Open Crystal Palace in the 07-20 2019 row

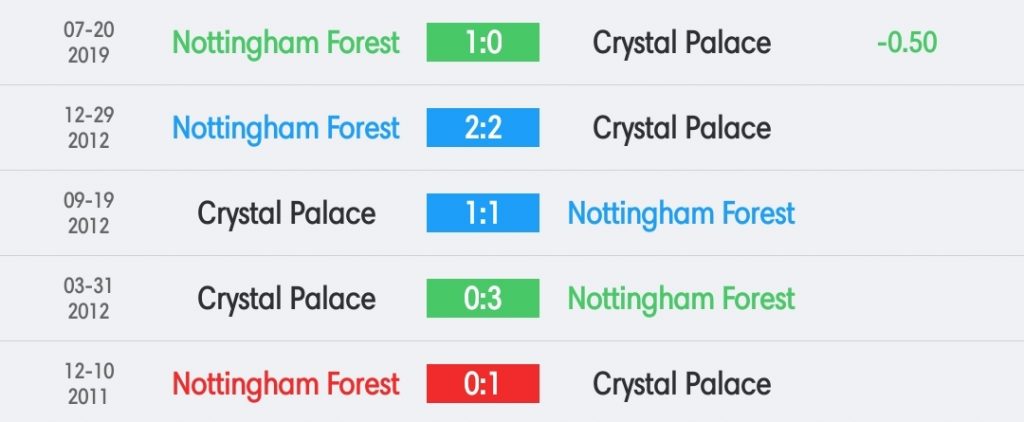pos(682,44)
